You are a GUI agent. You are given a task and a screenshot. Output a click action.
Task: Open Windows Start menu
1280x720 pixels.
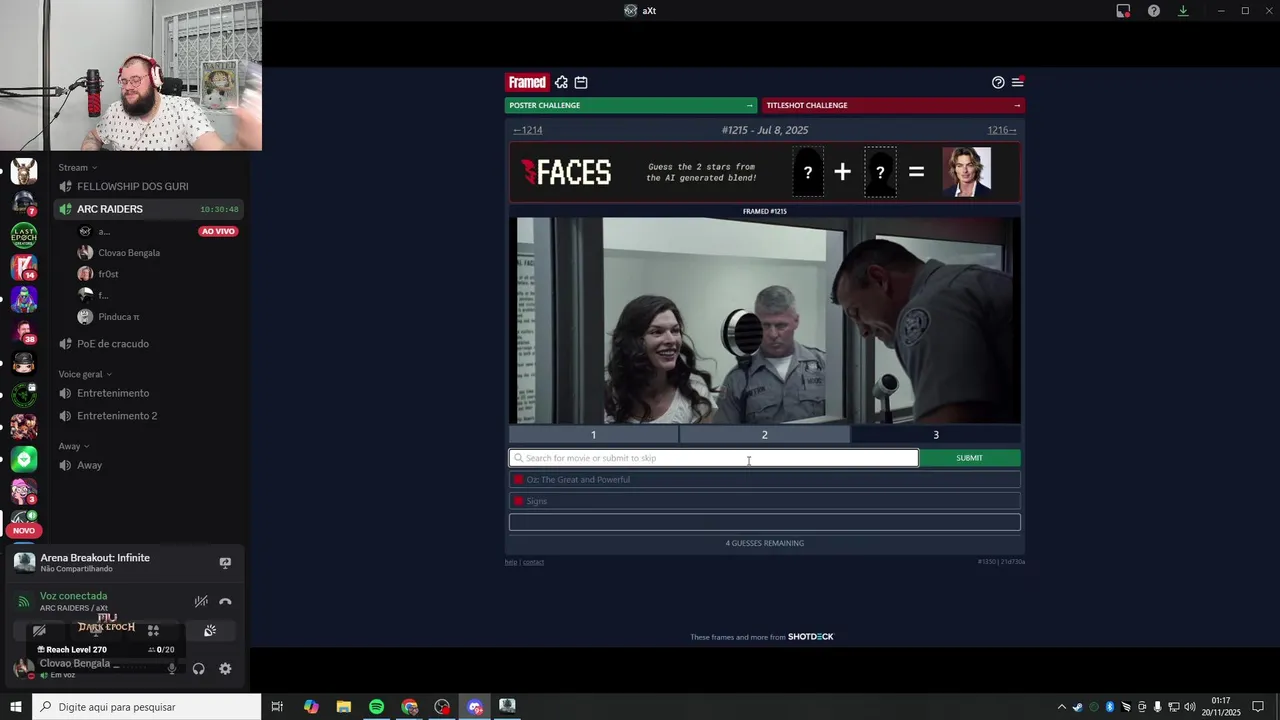click(x=16, y=707)
